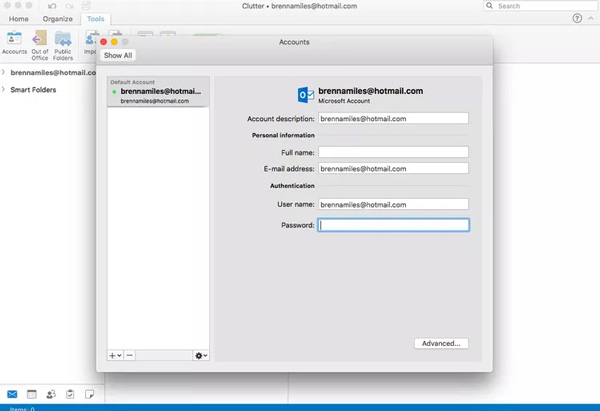Click the Outlook logo beside account name
This screenshot has height=411, width=600.
coord(306,95)
